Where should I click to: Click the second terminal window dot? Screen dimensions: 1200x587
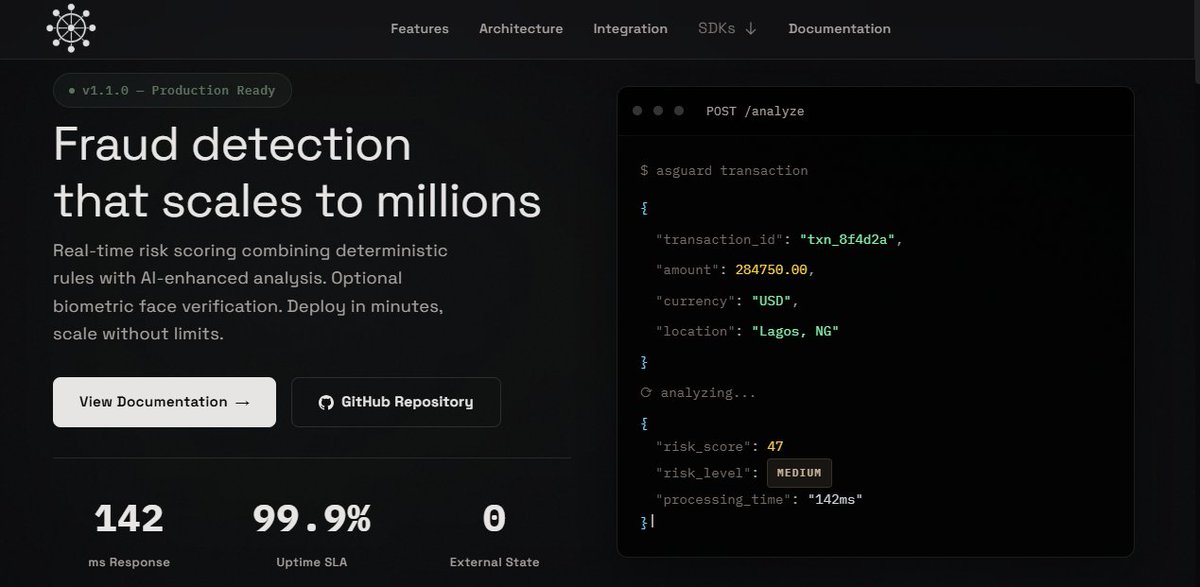(x=658, y=111)
